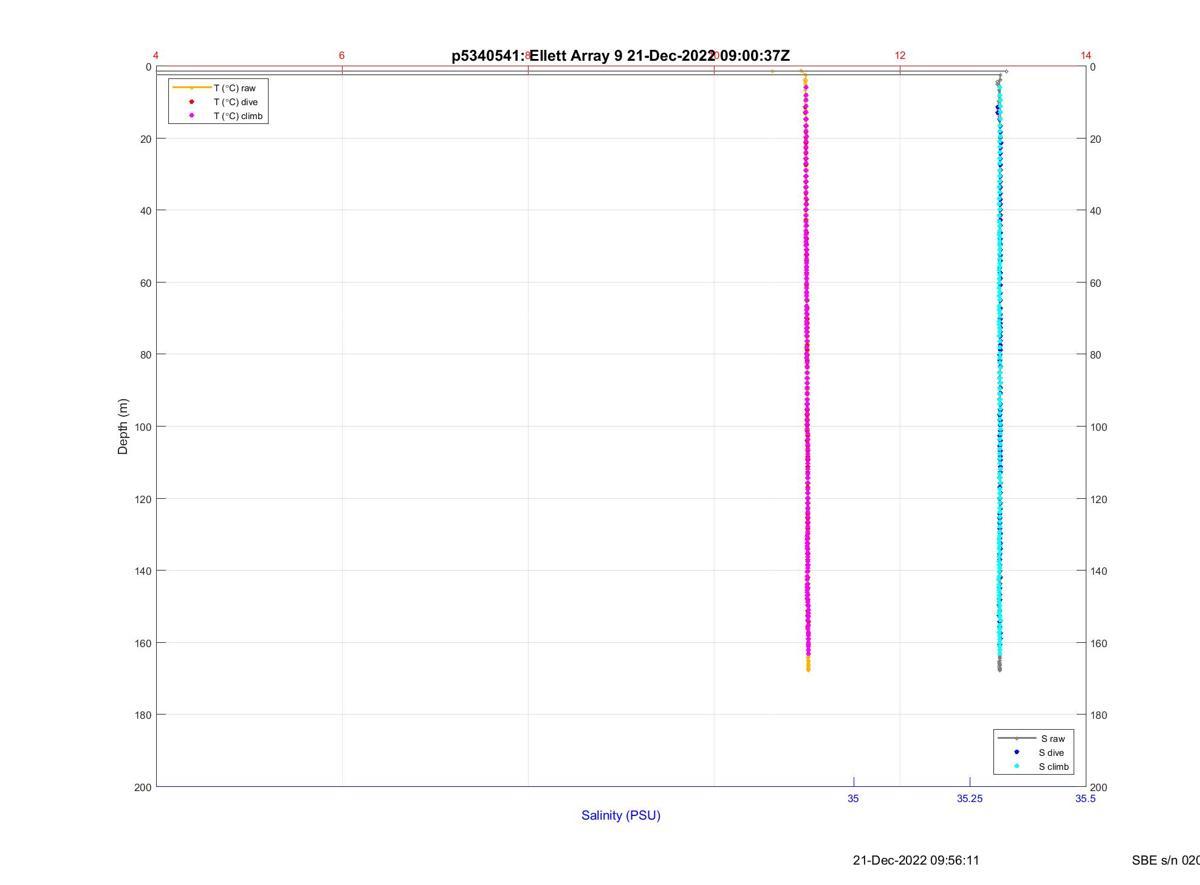Click the right depth axis tick label 20
Screen dimensions: 1200x885
click(1096, 139)
